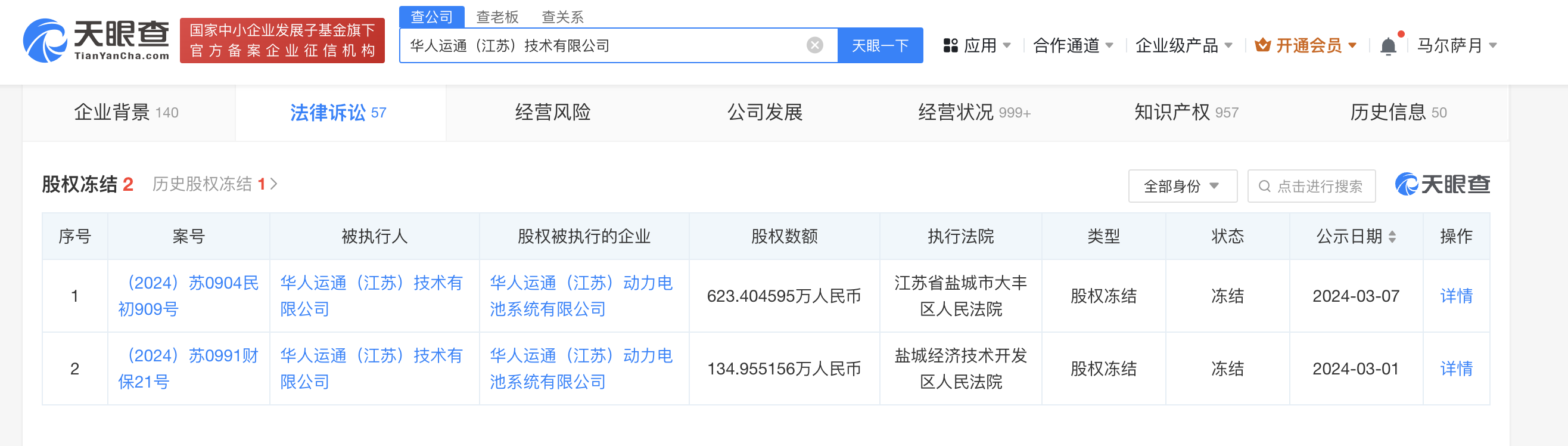This screenshot has height=446, width=1568.
Task: Click the company name search input field
Action: pos(603,46)
